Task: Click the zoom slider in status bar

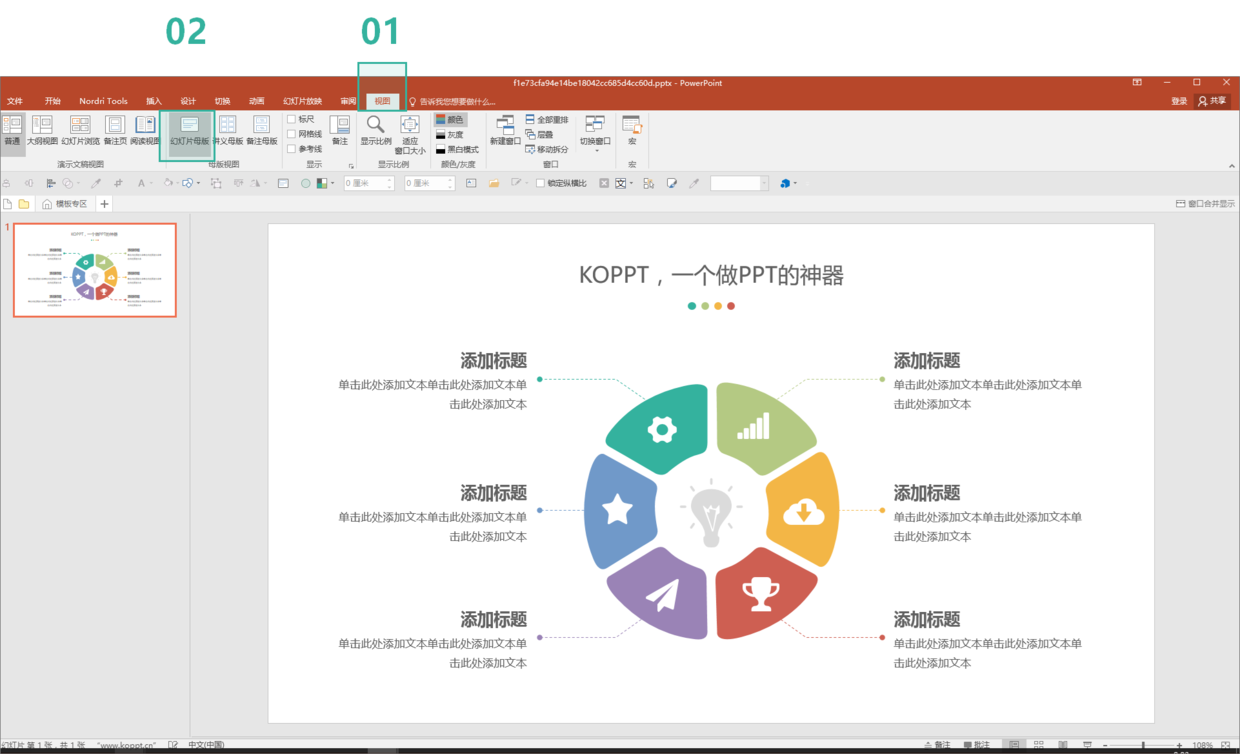Action: (x=1143, y=746)
